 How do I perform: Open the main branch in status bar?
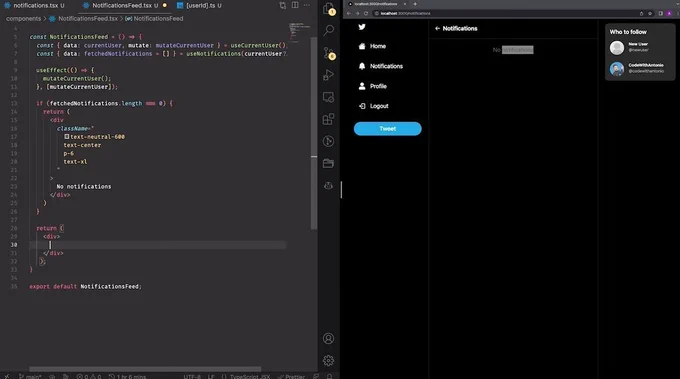click(30, 376)
